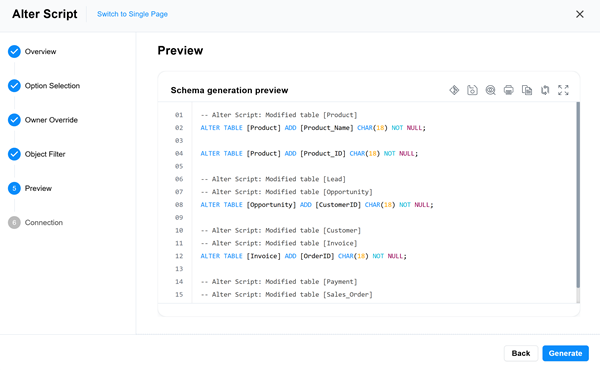Screen dimensions: 600x370
Task: Click comment line 'Modified table [Lead]'
Action: tap(273, 179)
